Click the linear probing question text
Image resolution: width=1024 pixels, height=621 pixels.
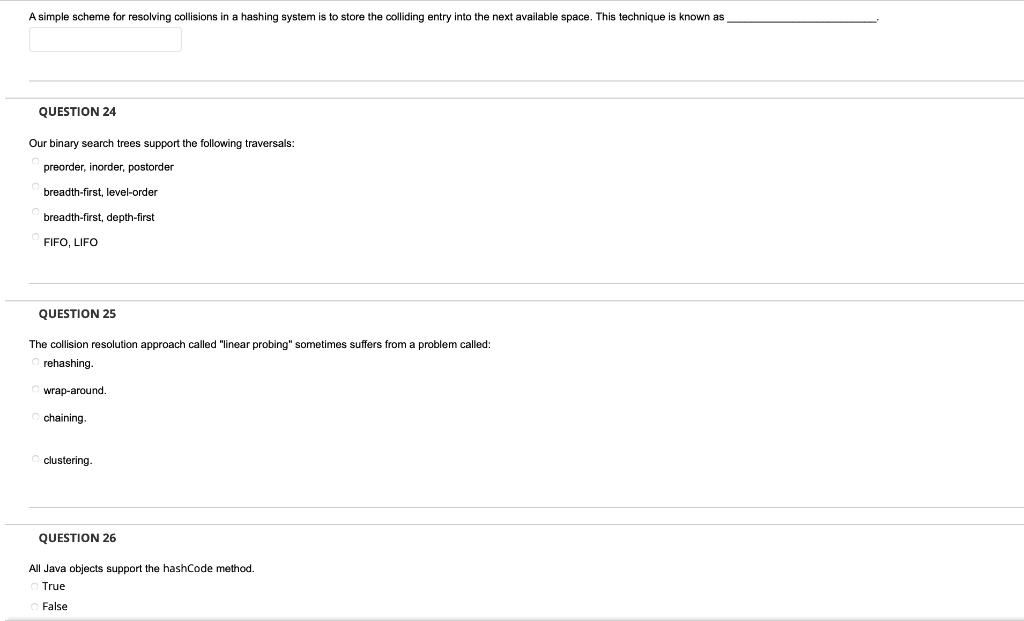(260, 344)
